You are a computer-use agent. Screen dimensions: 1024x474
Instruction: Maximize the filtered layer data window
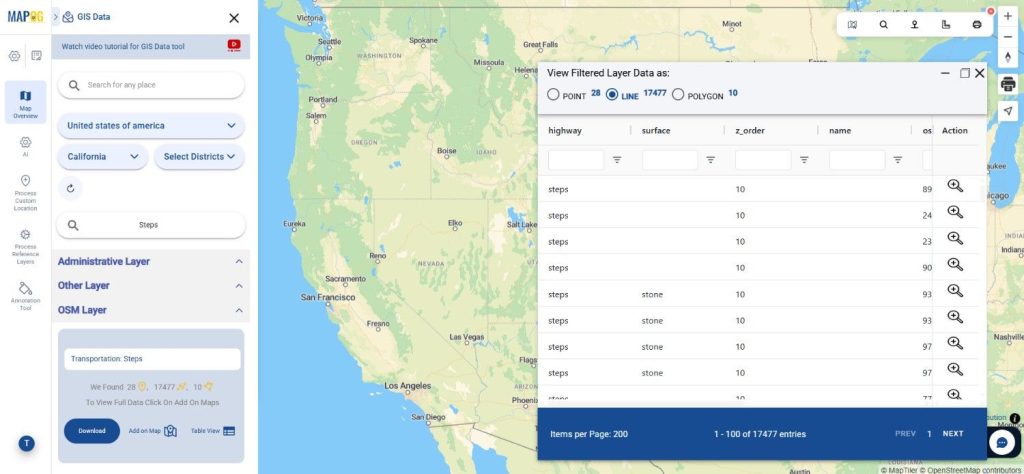tap(964, 73)
